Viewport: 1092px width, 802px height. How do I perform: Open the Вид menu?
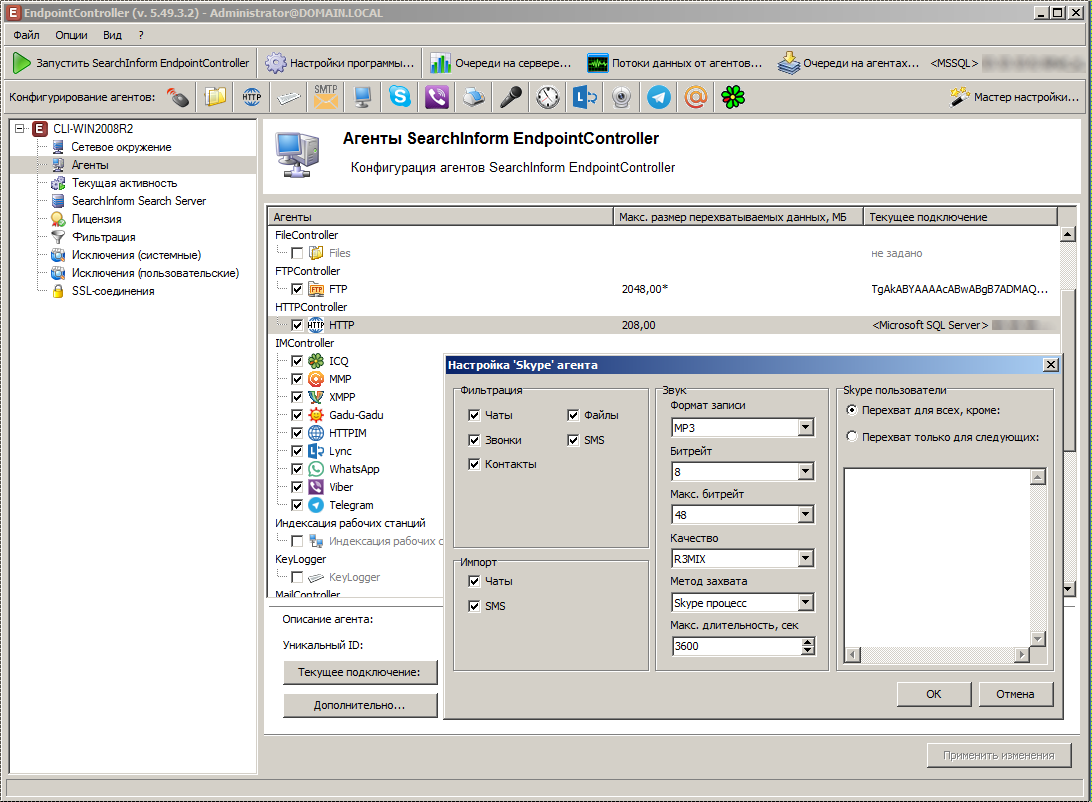(113, 35)
